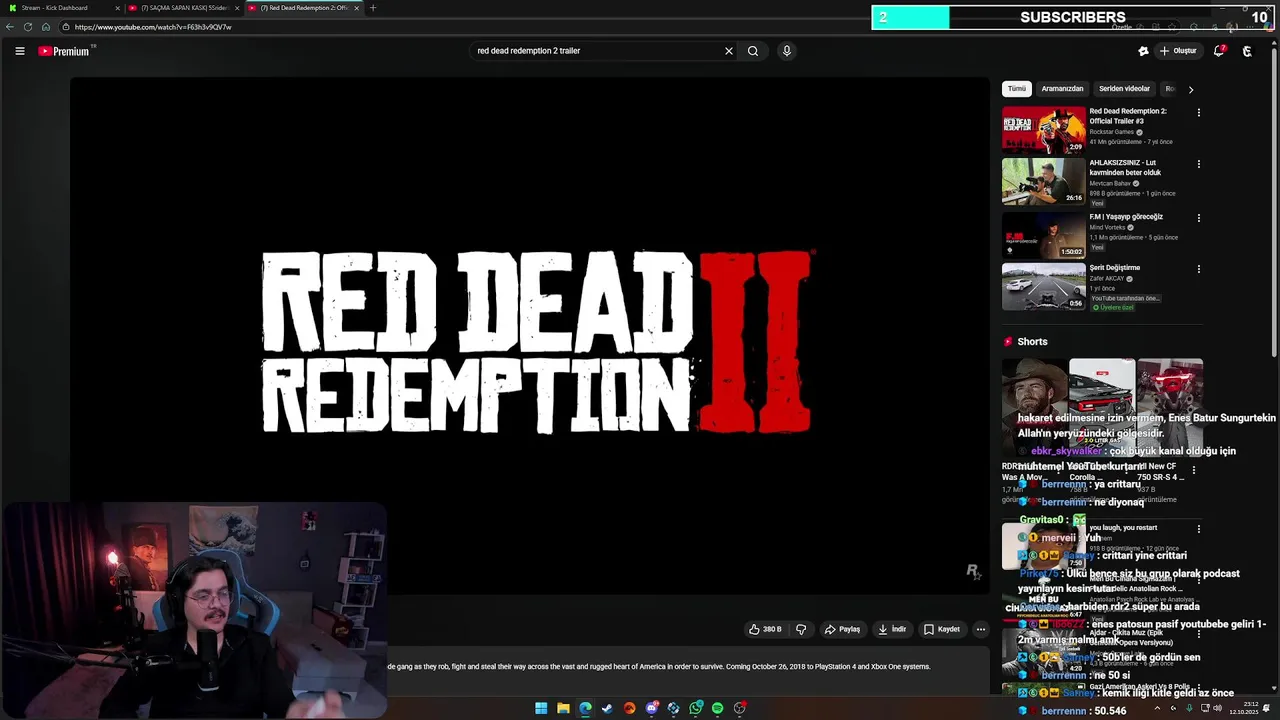Viewport: 1280px width, 720px height.
Task: Click the Shorts section heading
Action: coord(1032,342)
